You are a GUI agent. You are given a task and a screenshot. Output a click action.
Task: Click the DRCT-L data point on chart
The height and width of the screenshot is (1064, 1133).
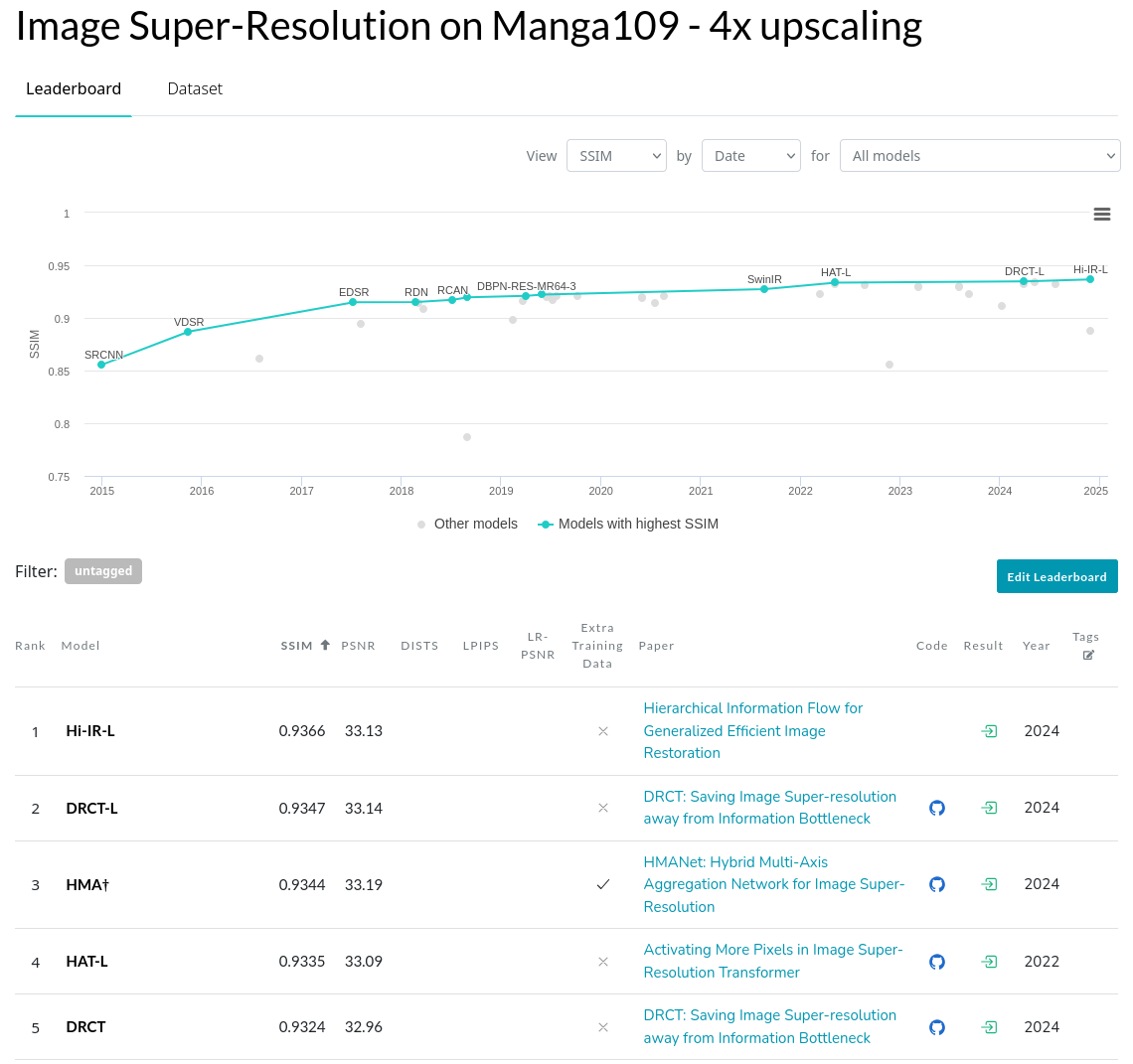1024,281
